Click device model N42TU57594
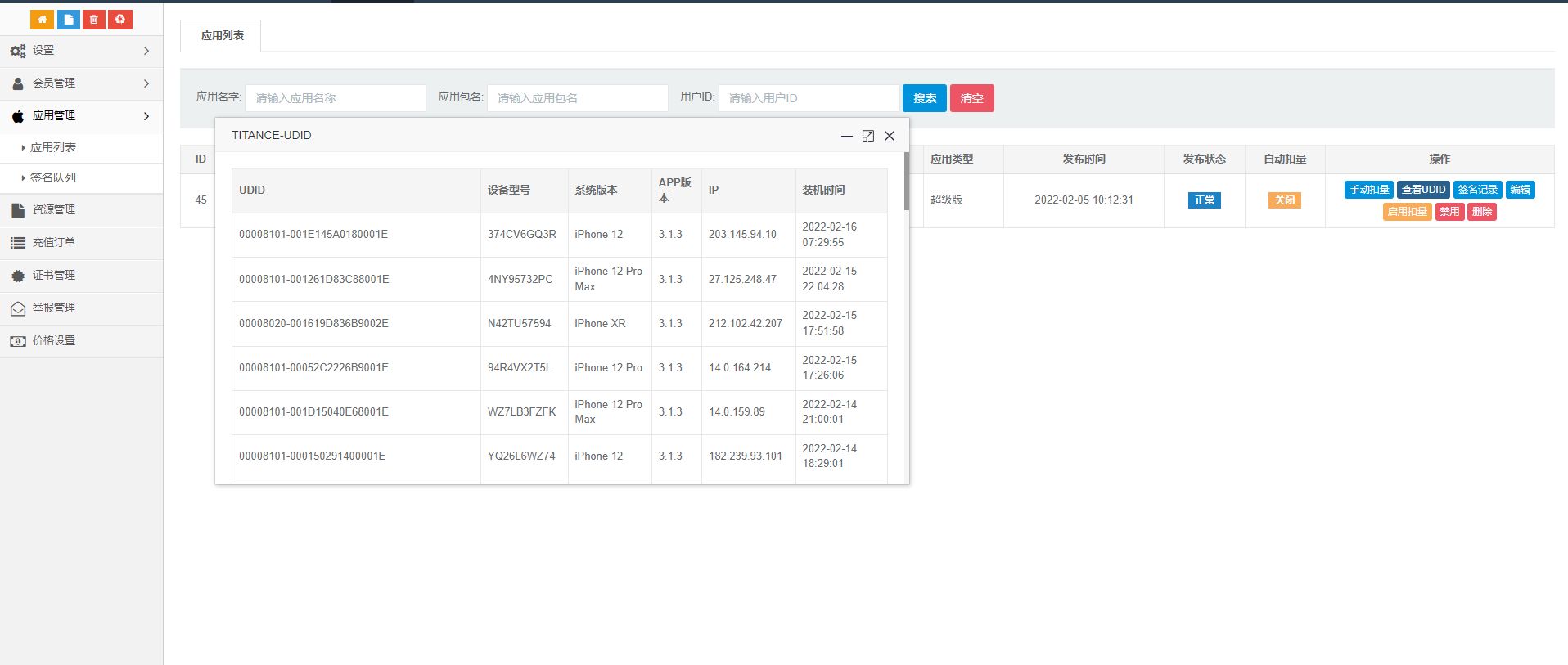Screen dimensions: 1568x665 click(x=520, y=324)
